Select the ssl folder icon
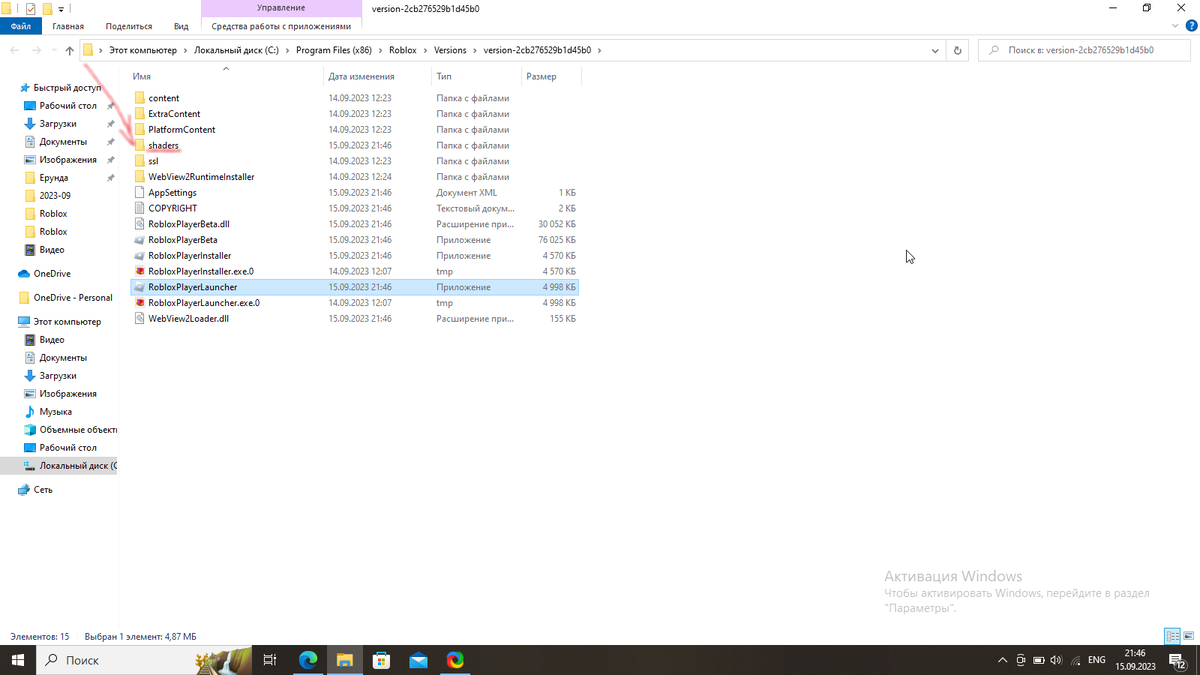 [139, 161]
